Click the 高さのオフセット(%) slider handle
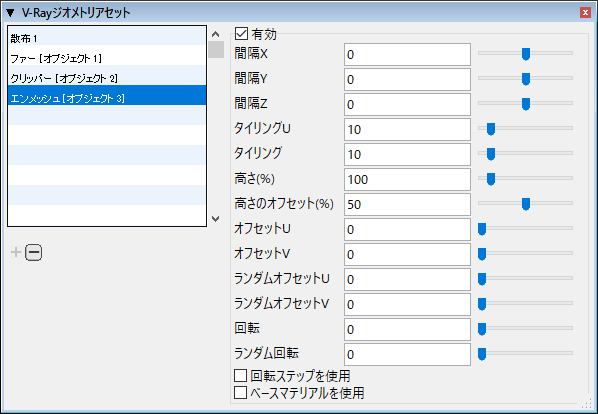 (526, 204)
